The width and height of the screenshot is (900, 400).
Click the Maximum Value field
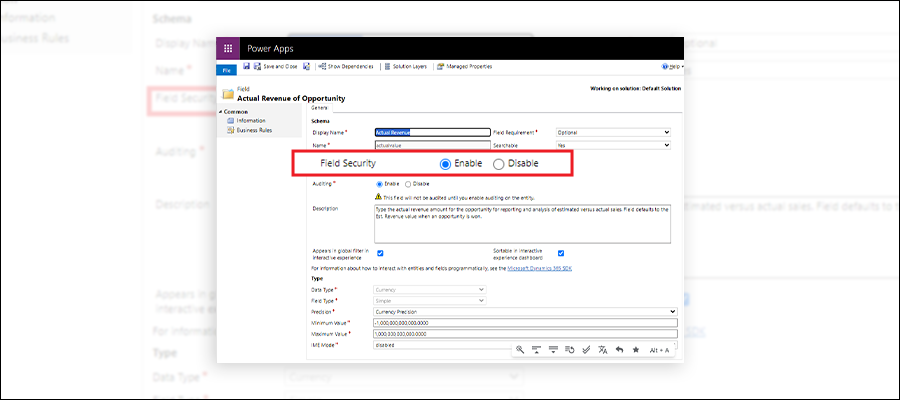click(525, 333)
